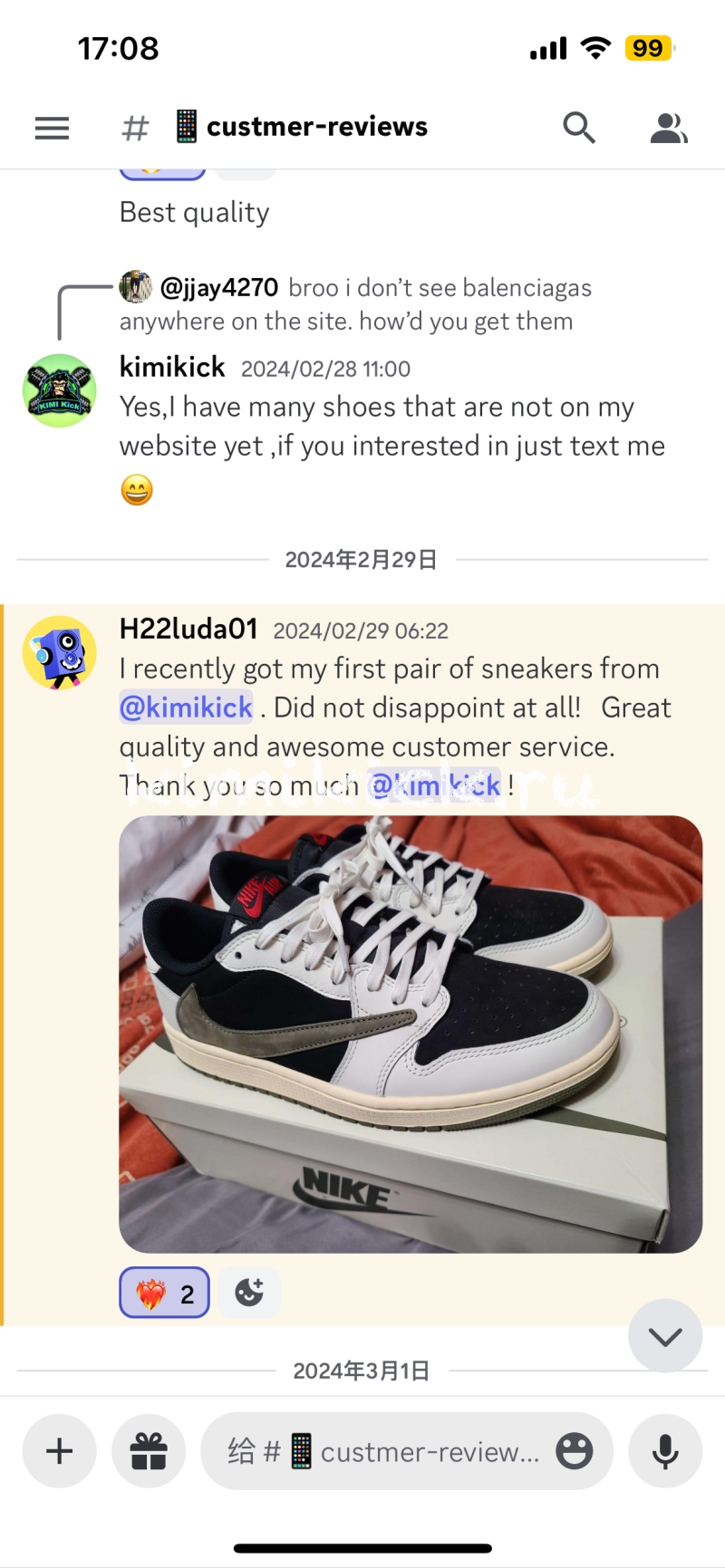Jump to latest messages with down chevron
The image size is (725, 1568).
(665, 1336)
